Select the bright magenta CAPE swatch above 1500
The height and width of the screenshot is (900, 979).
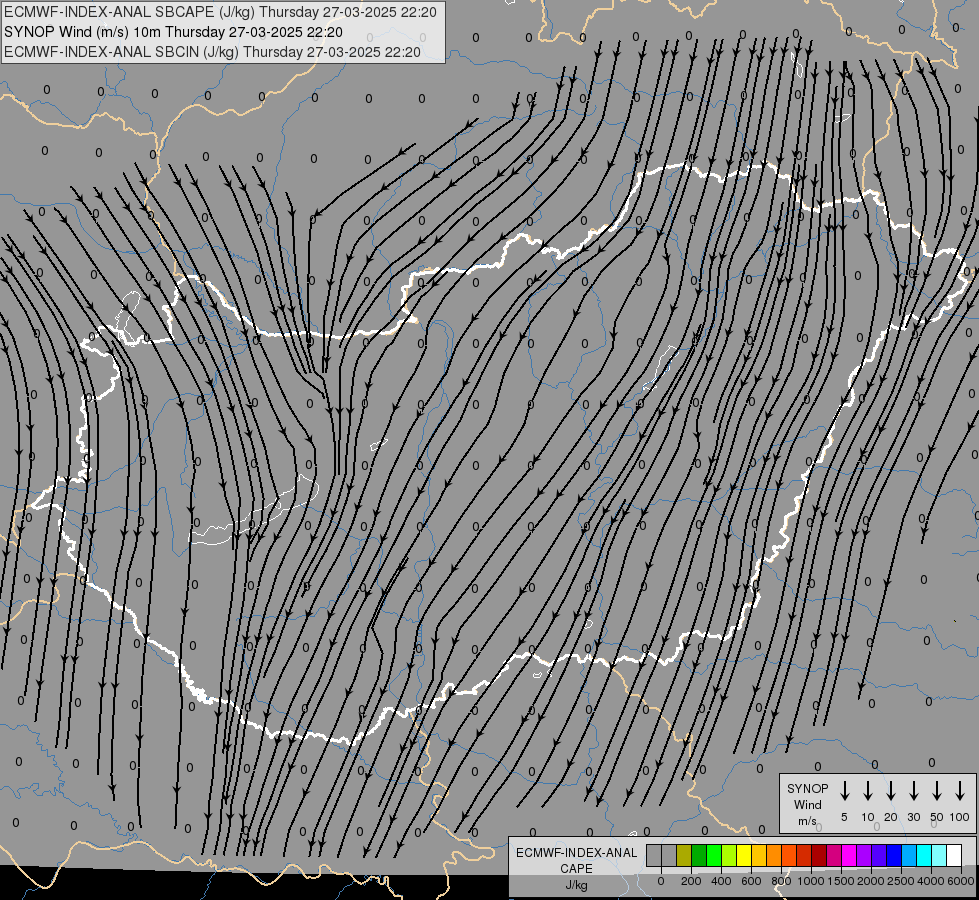tap(850, 856)
